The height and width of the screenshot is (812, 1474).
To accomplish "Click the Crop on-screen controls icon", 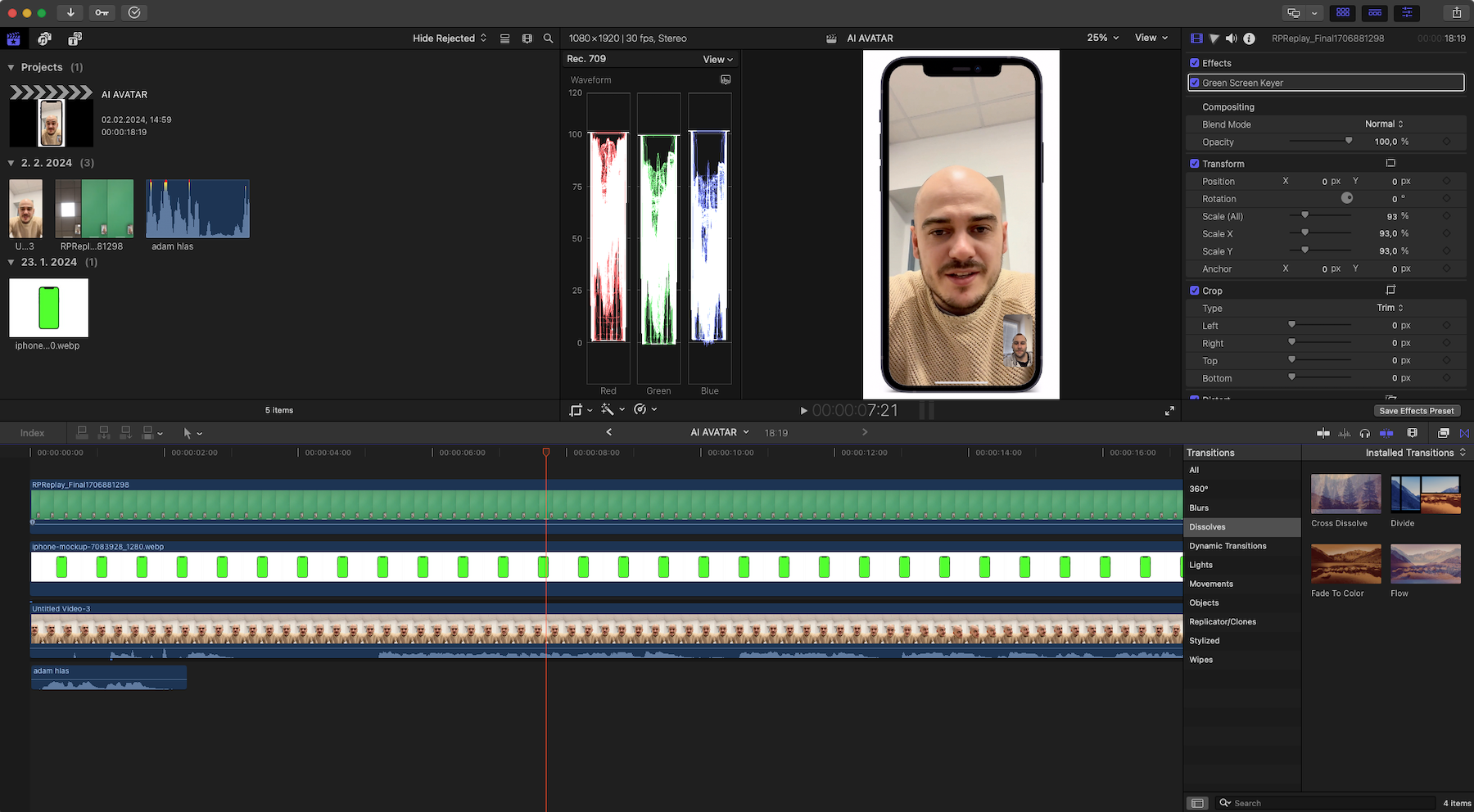I will (1390, 291).
